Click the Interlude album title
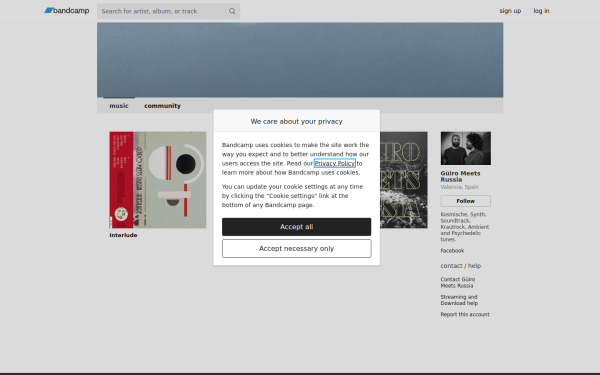The image size is (600, 375). pyautogui.click(x=123, y=235)
